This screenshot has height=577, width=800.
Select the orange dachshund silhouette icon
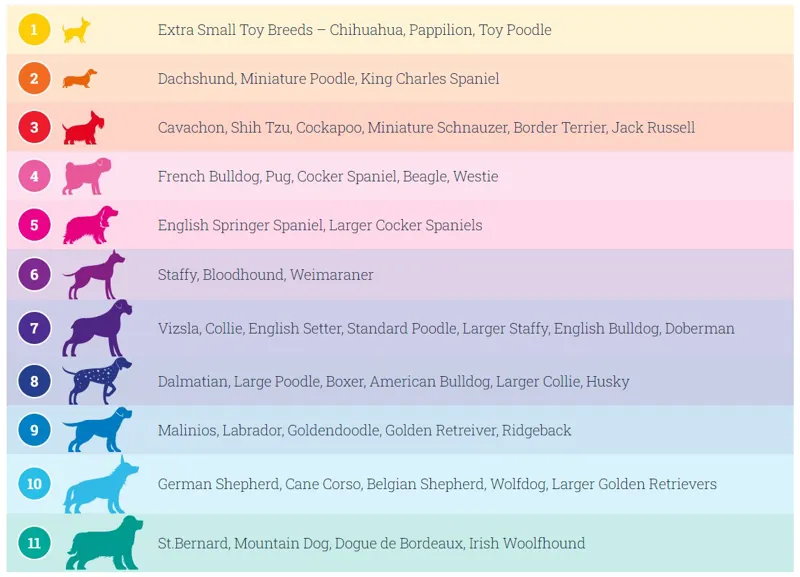tap(80, 79)
